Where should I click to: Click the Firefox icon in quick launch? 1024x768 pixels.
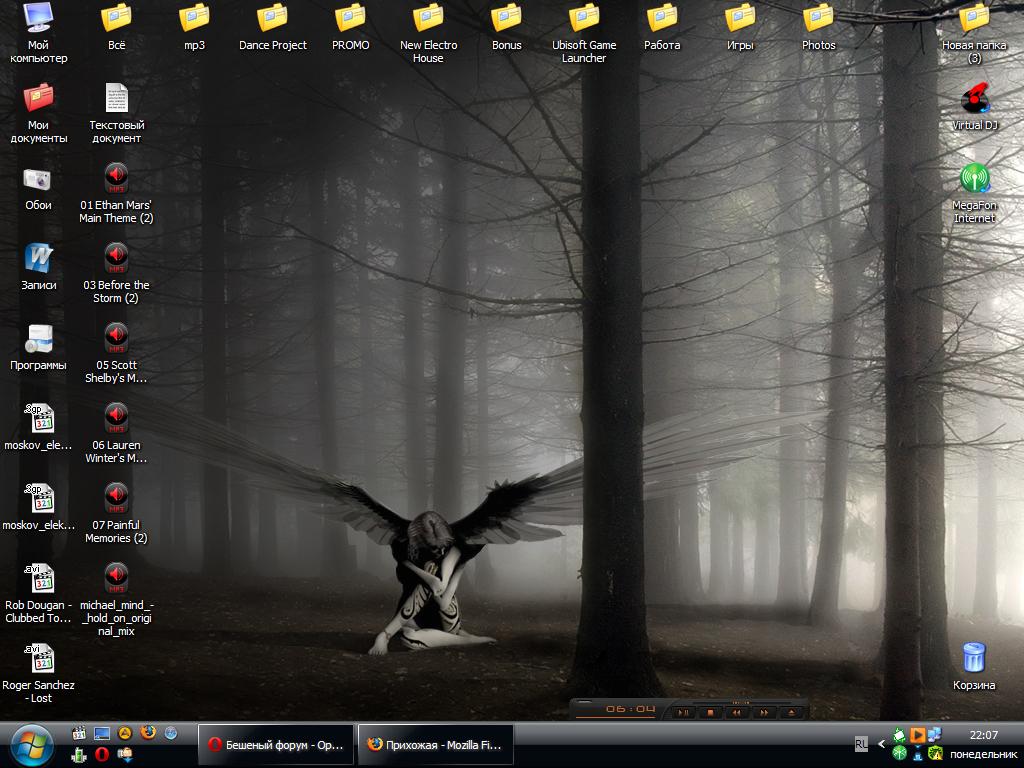(x=148, y=733)
